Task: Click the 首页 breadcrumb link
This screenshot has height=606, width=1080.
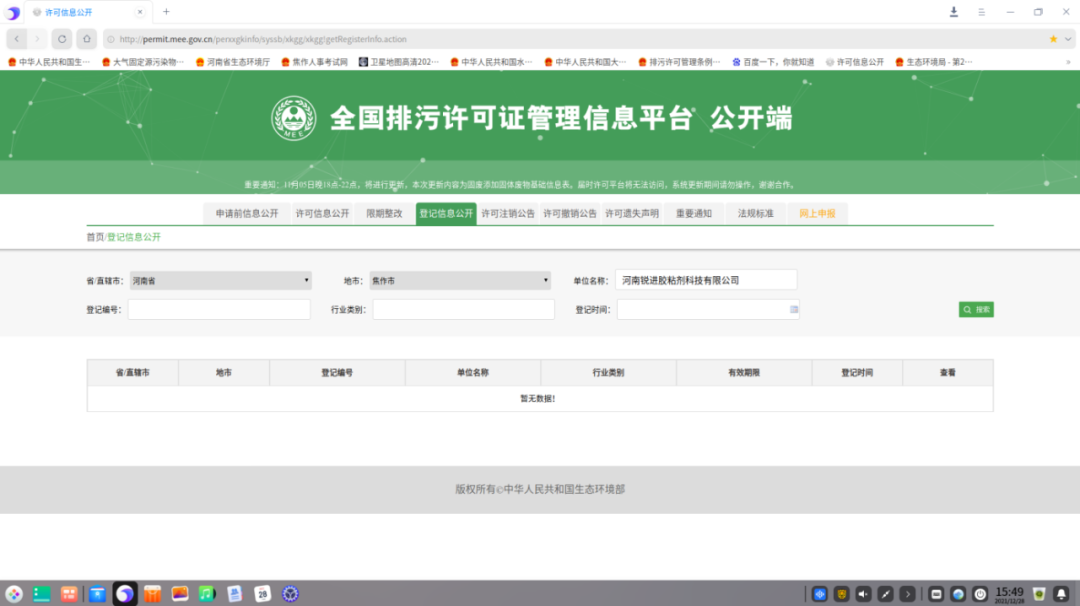Action: pyautogui.click(x=95, y=237)
